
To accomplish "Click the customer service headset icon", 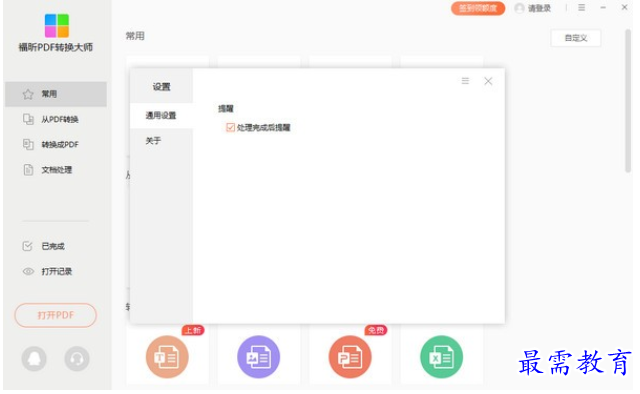I will 77,358.
